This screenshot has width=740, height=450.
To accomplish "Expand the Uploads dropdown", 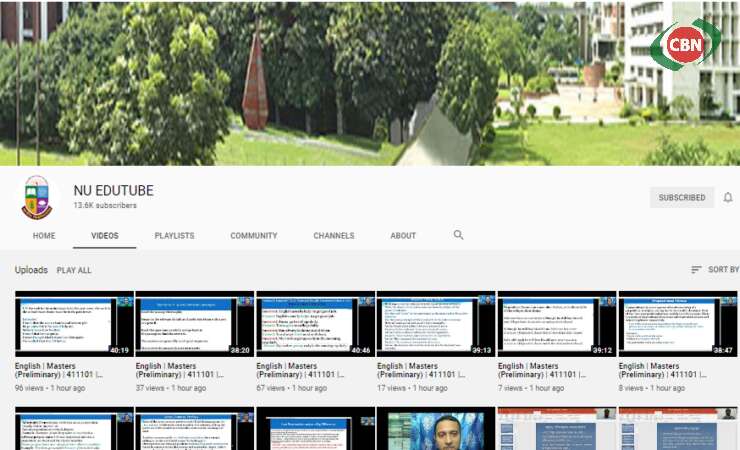I will pos(31,270).
